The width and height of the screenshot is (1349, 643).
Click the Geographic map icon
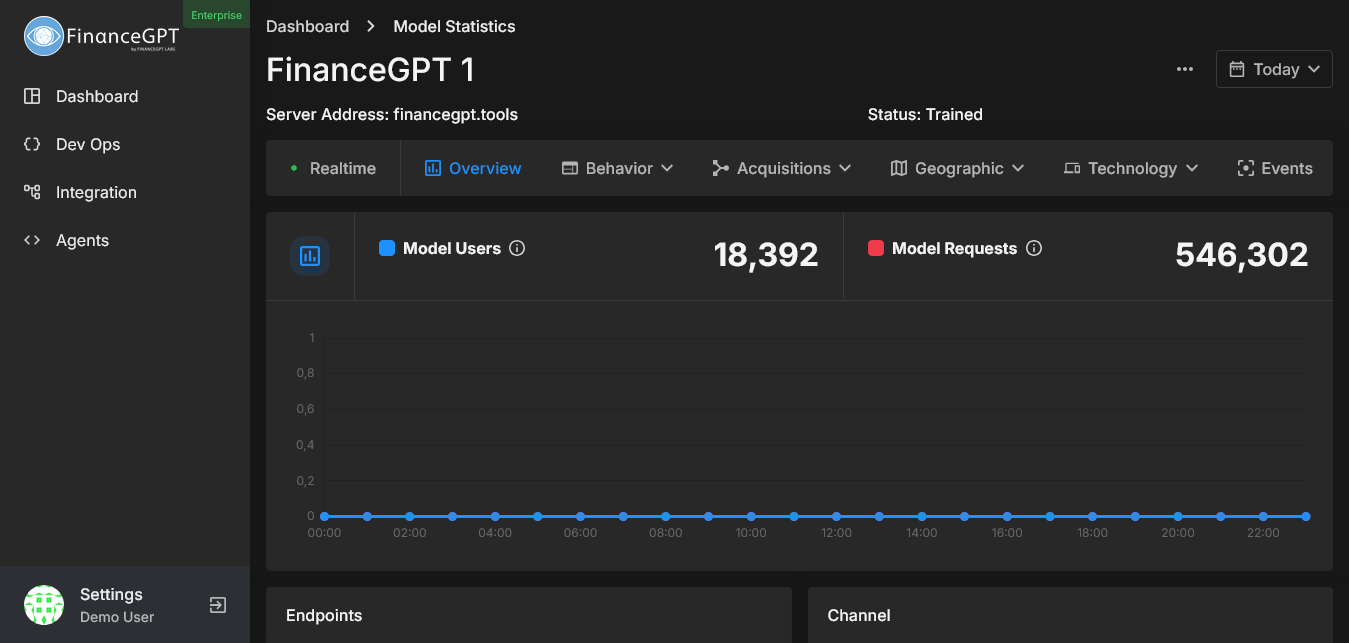click(x=899, y=168)
